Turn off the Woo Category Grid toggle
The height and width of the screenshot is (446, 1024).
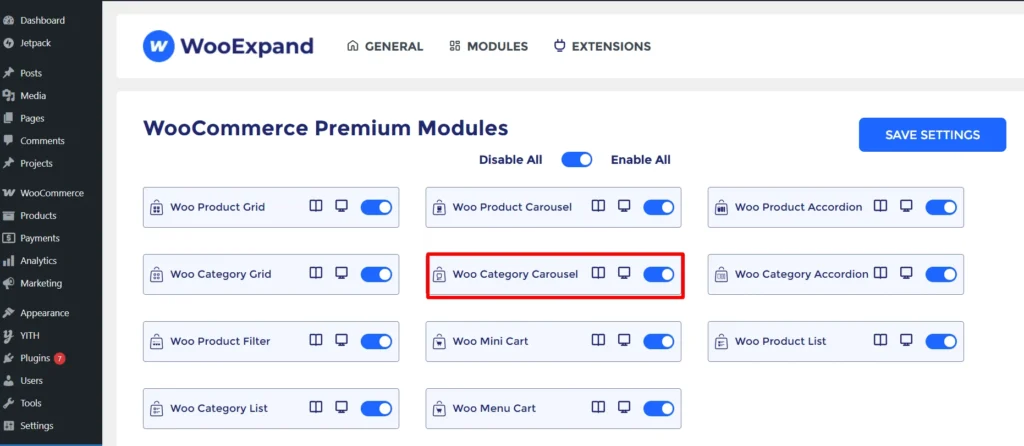pos(376,274)
